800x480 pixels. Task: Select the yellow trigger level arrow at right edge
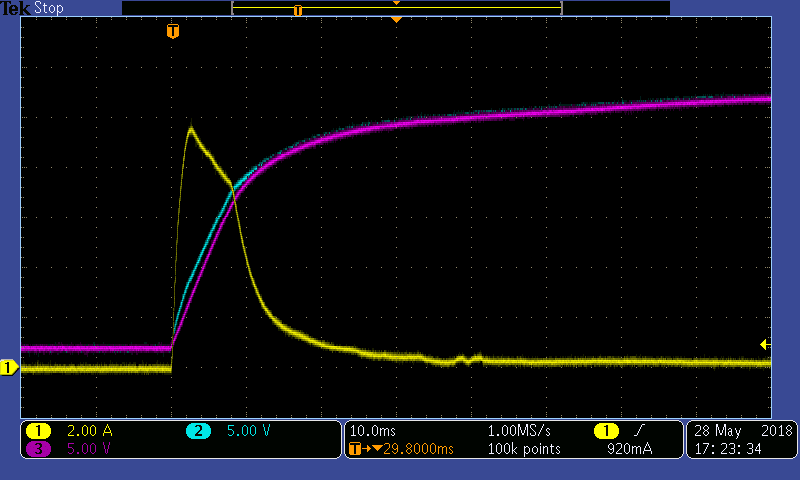pyautogui.click(x=765, y=345)
